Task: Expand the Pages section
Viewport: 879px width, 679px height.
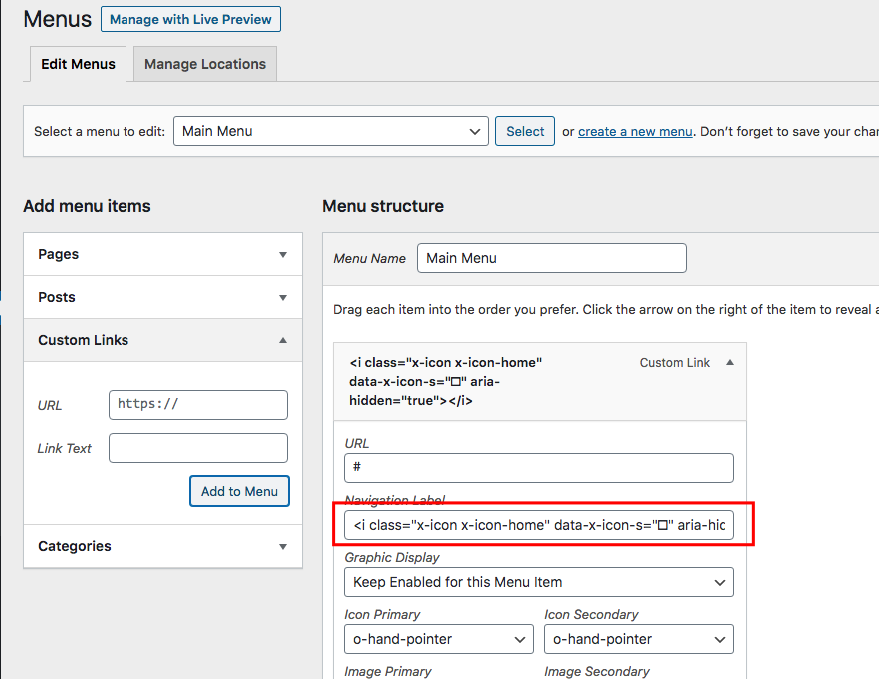Action: [163, 254]
